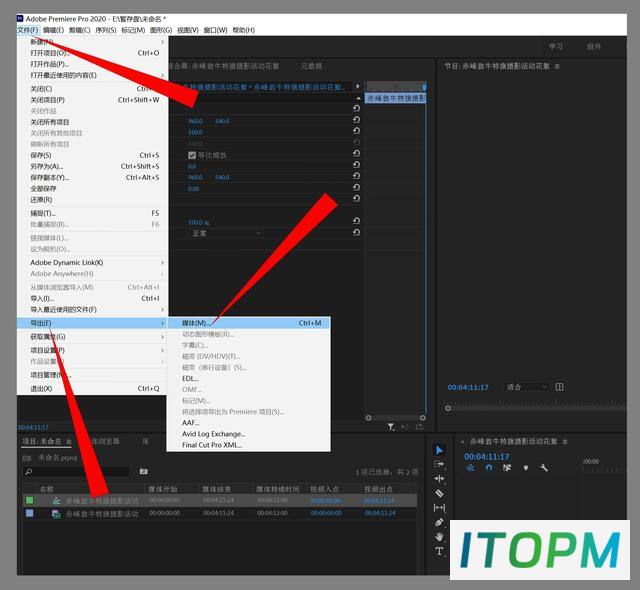Open the 编辑(E) menu

pyautogui.click(x=53, y=30)
